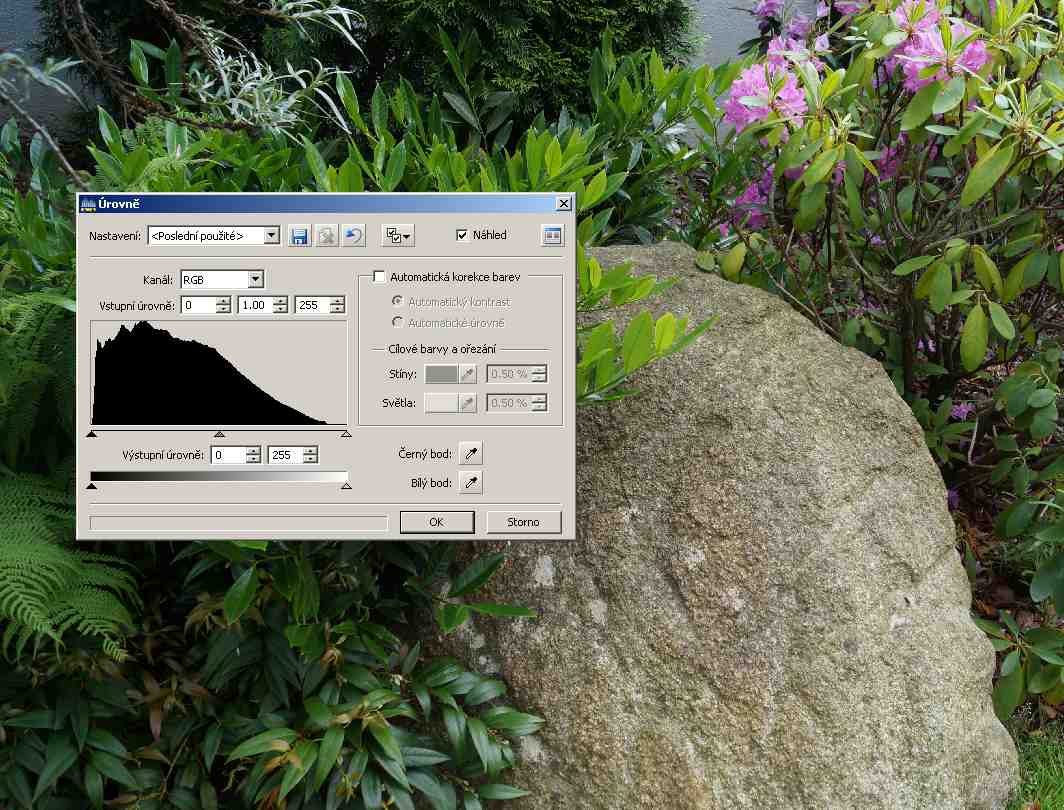Image resolution: width=1064 pixels, height=810 pixels.
Task: Open the checklist options dropdown button
Action: (400, 236)
